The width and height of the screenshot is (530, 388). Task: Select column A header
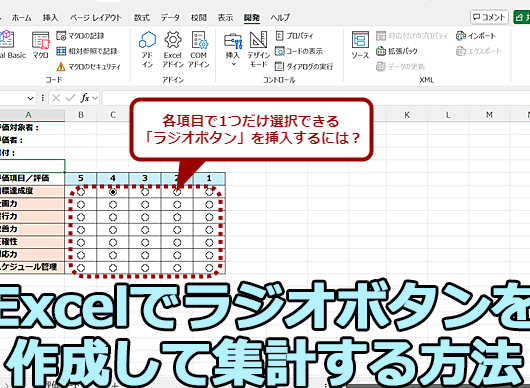coord(29,115)
